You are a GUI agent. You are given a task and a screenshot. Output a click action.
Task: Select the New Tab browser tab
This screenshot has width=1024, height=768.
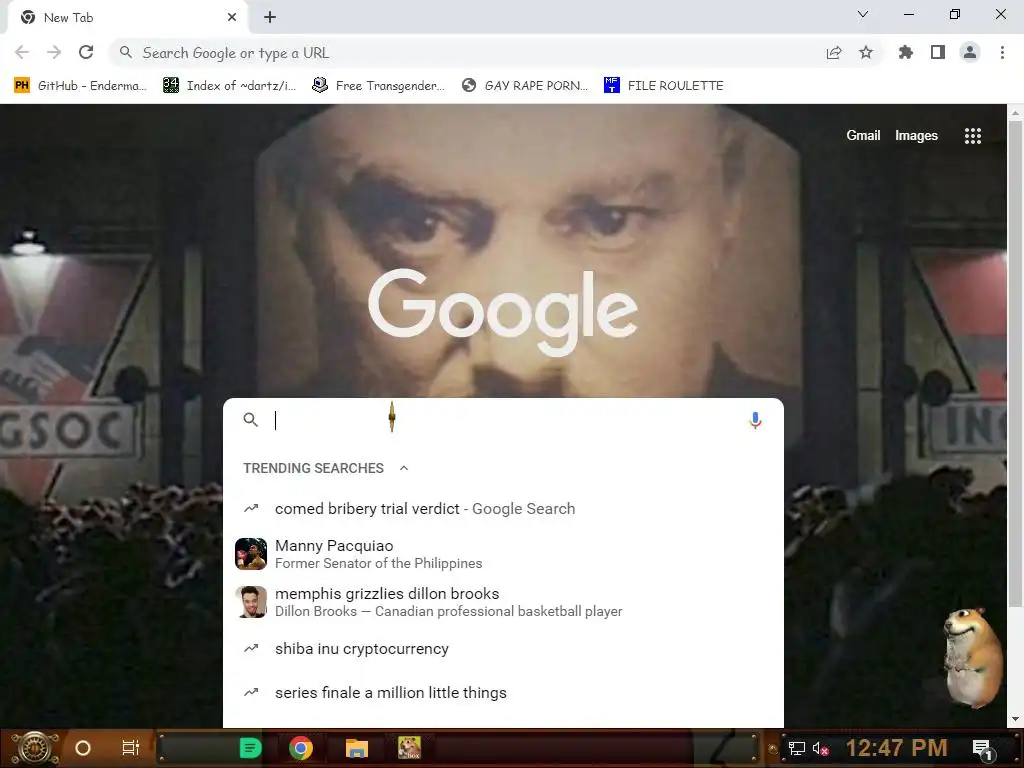pyautogui.click(x=127, y=18)
